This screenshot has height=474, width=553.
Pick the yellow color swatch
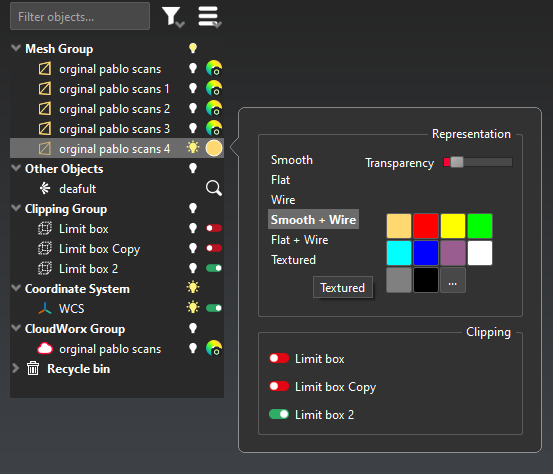(x=453, y=226)
